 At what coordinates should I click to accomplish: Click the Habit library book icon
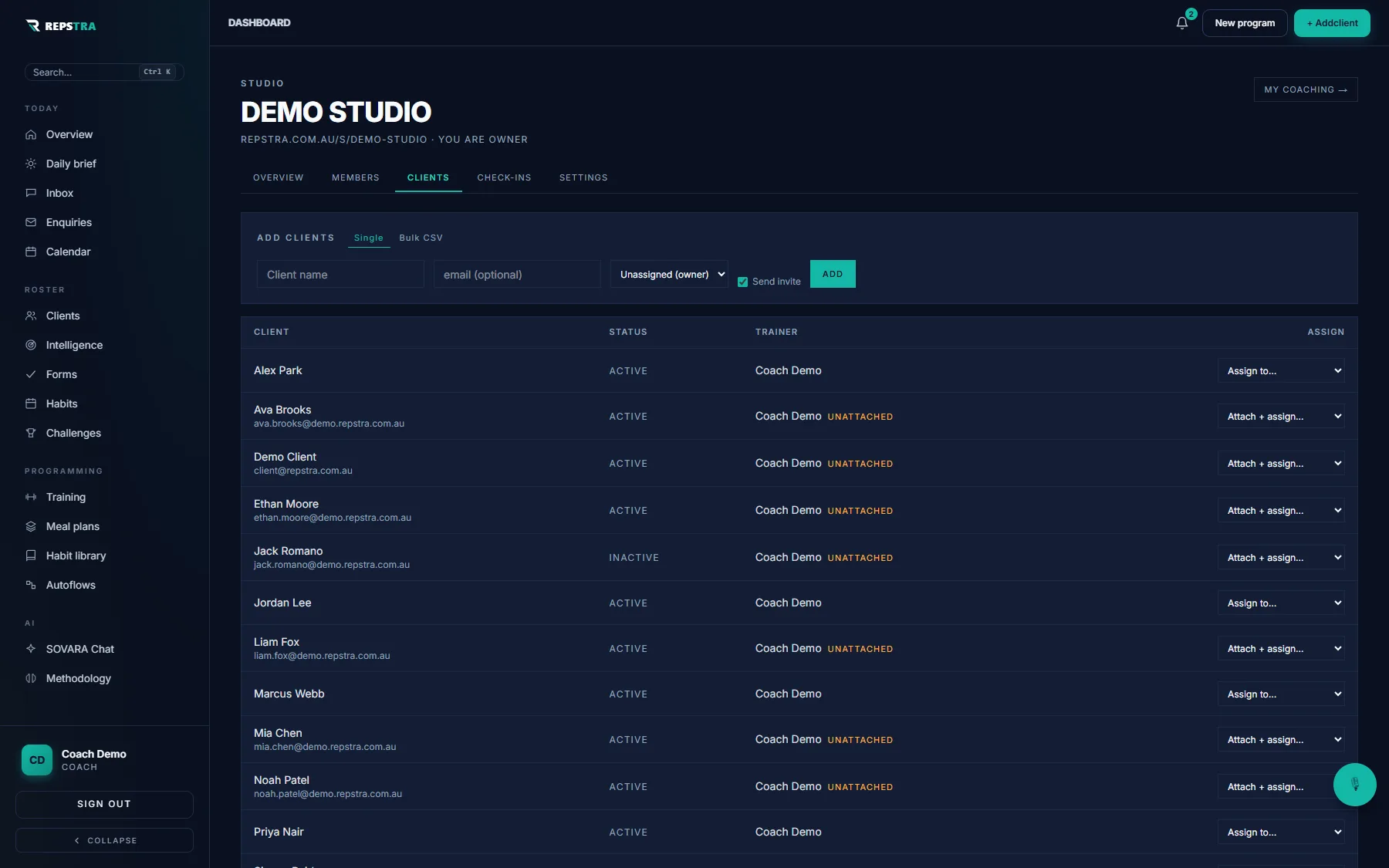pos(31,556)
